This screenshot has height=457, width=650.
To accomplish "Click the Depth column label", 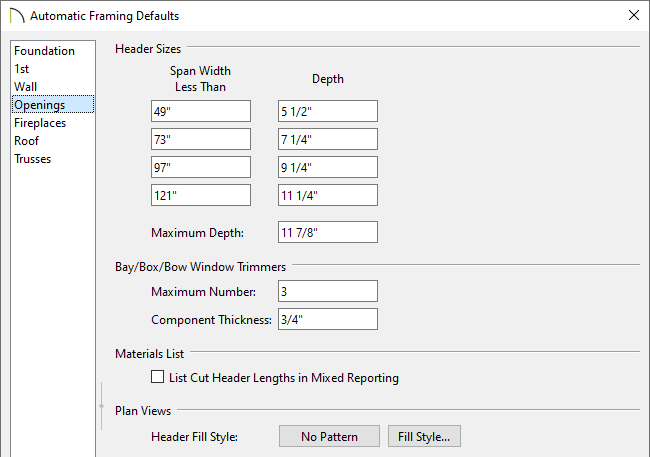I will [328, 79].
